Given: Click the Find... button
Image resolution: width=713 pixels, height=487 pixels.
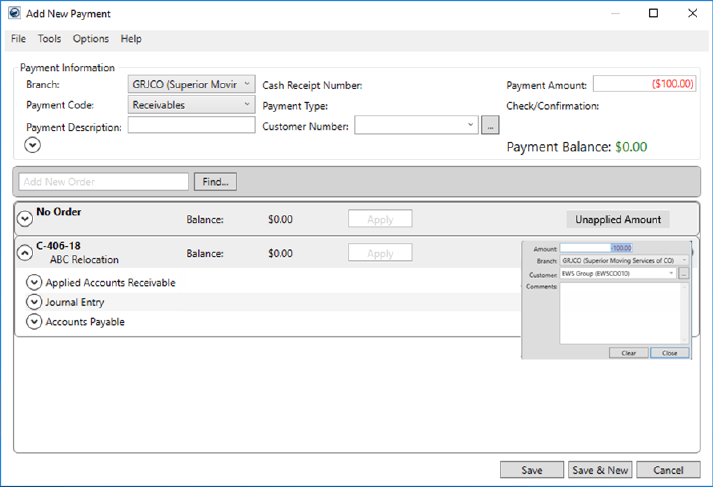Looking at the screenshot, I should pos(215,181).
